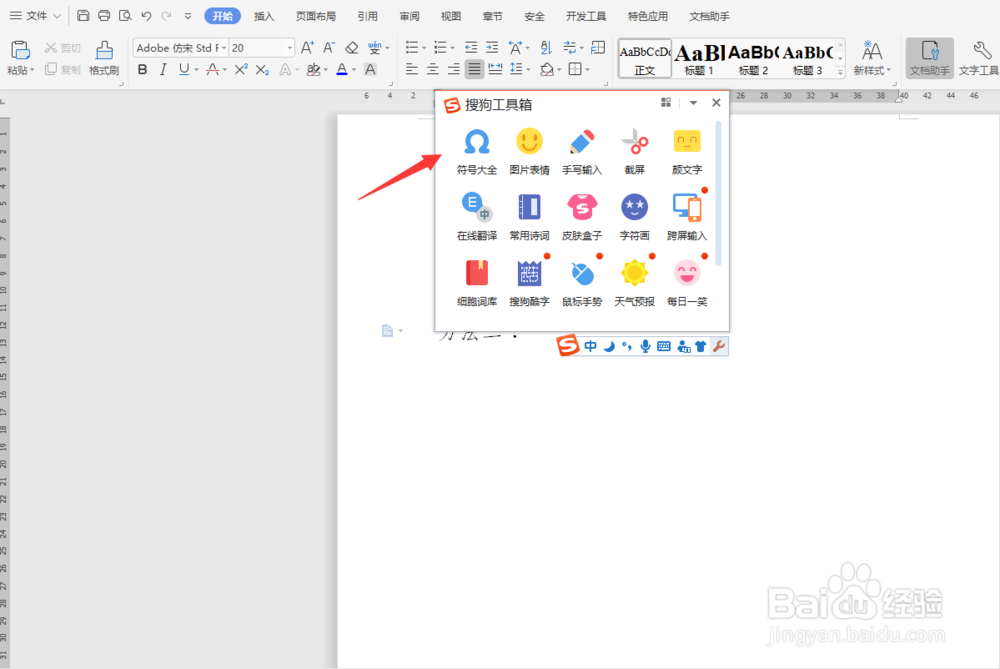Click the Sogou skin shirt icon

click(701, 346)
